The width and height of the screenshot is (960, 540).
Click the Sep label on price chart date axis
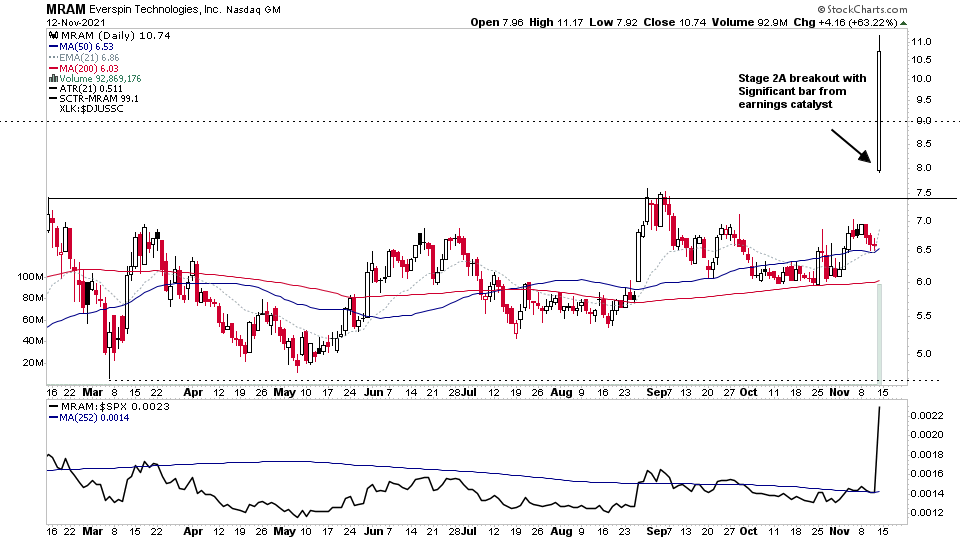656,392
